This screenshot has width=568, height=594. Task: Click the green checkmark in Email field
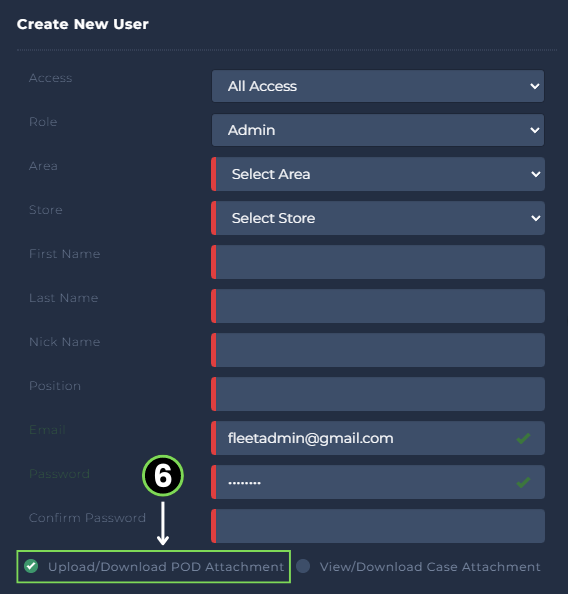[523, 438]
